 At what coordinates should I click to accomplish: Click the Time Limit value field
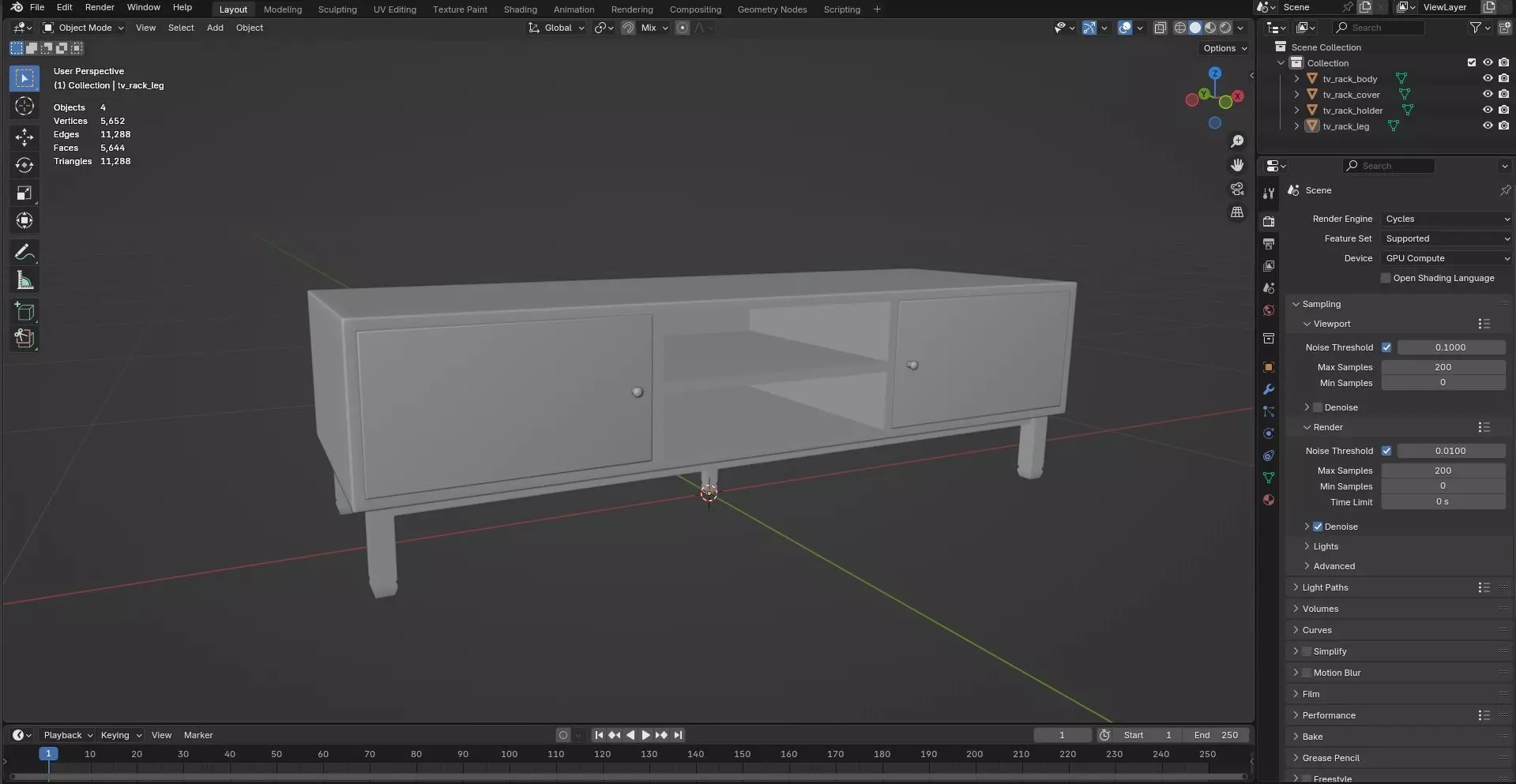click(x=1443, y=502)
